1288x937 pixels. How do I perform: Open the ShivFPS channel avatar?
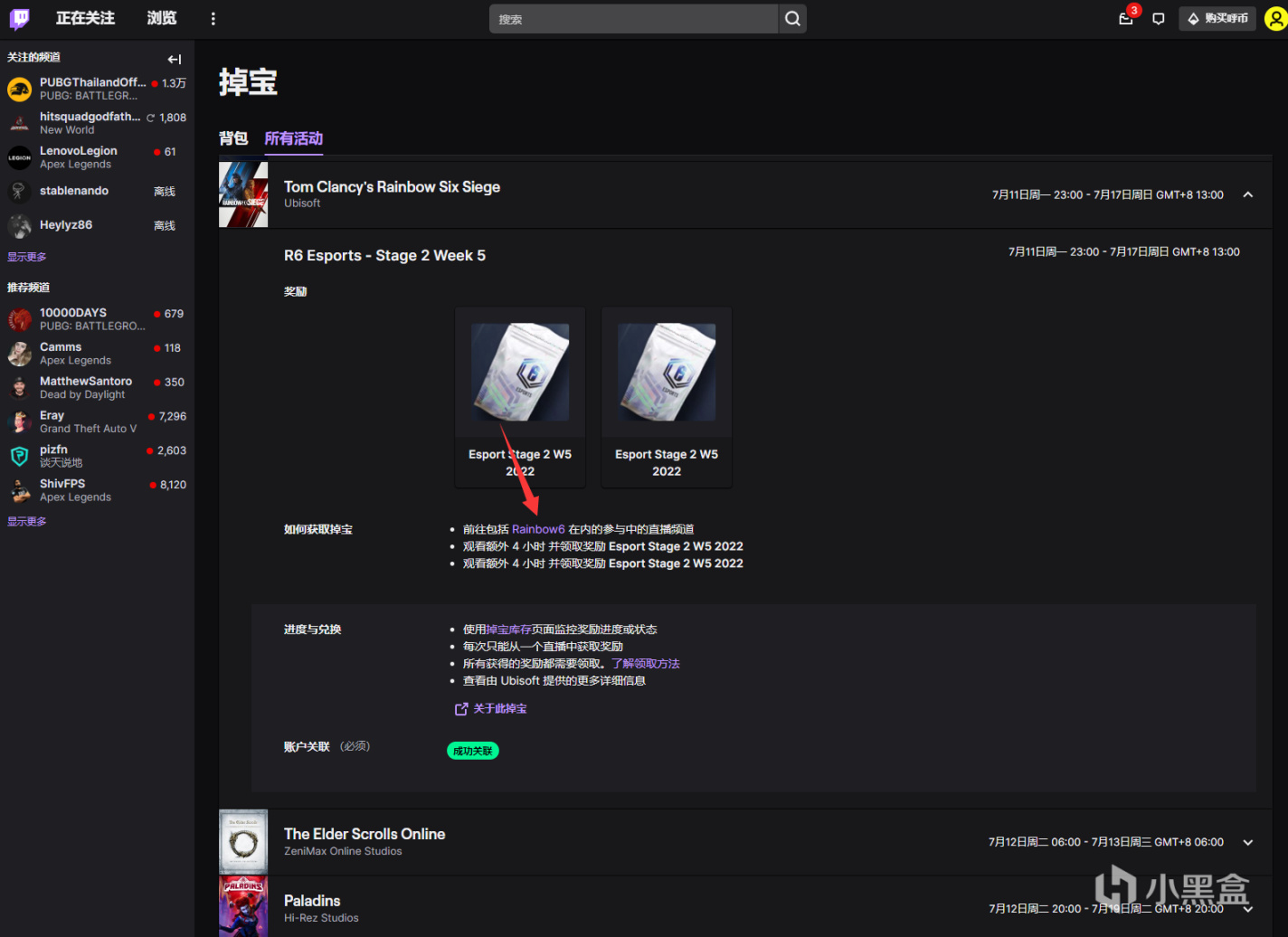coord(20,490)
